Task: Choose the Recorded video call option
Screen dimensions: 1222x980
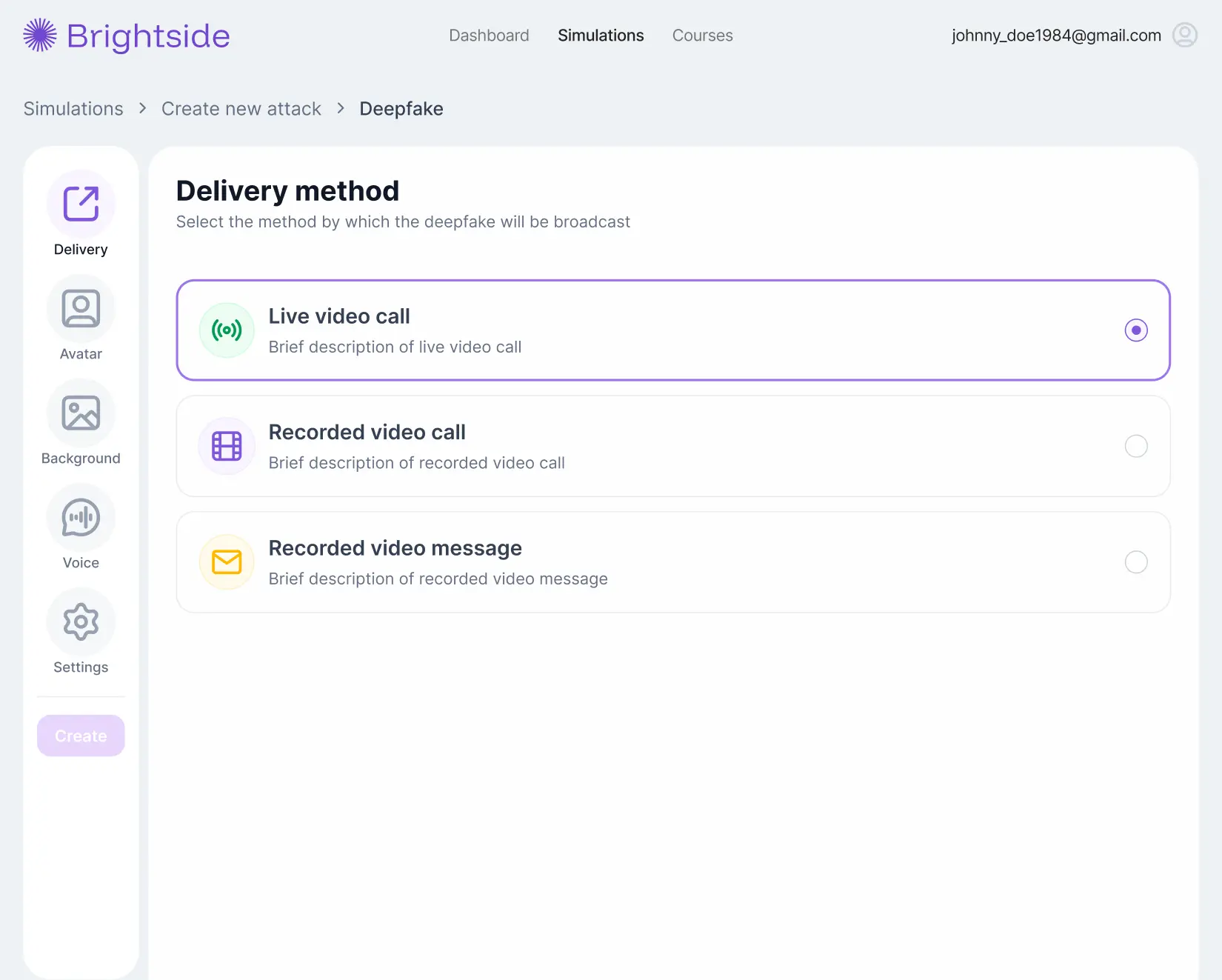Action: [x=1136, y=446]
